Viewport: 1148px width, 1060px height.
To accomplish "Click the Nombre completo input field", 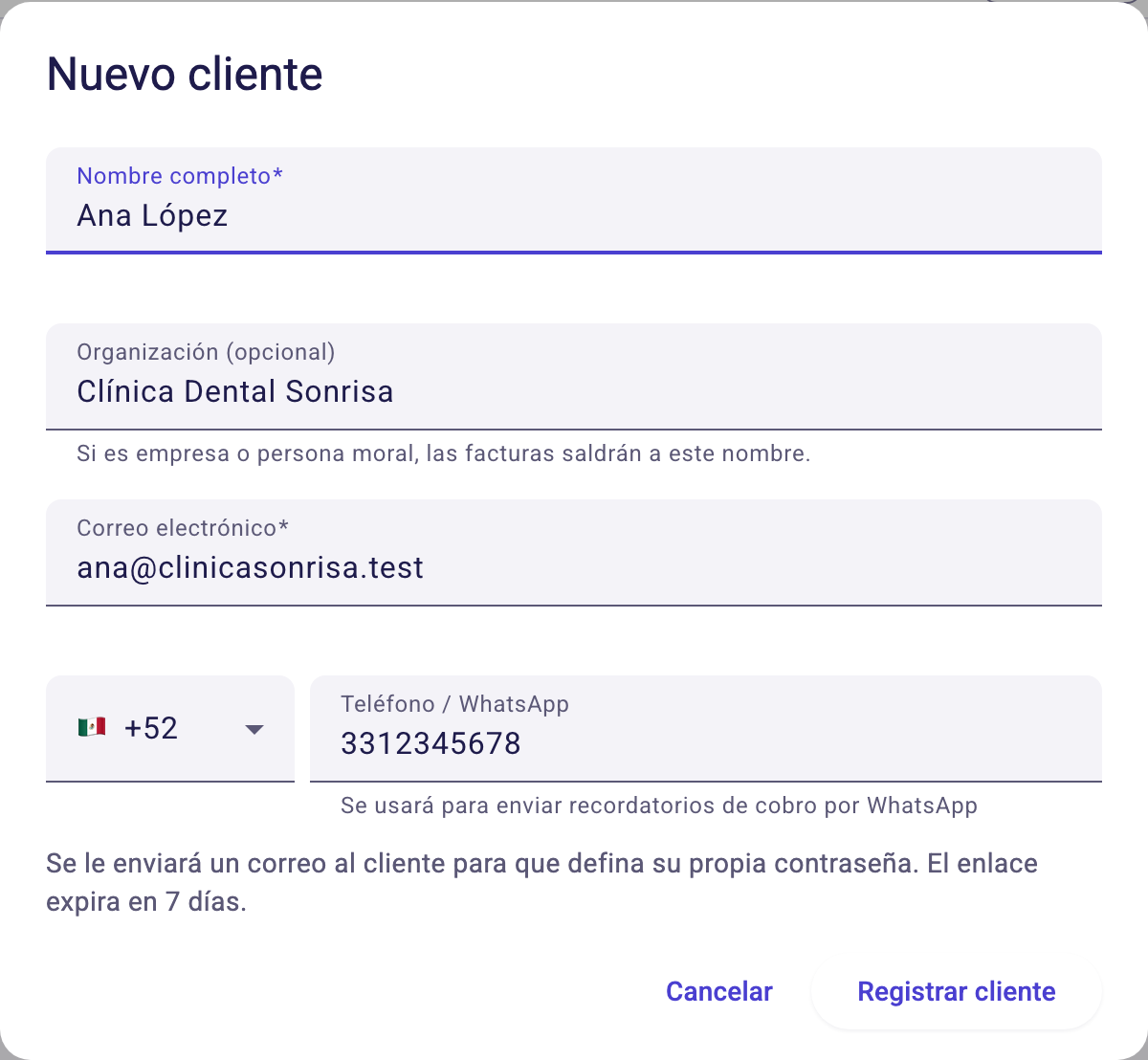I will [574, 201].
